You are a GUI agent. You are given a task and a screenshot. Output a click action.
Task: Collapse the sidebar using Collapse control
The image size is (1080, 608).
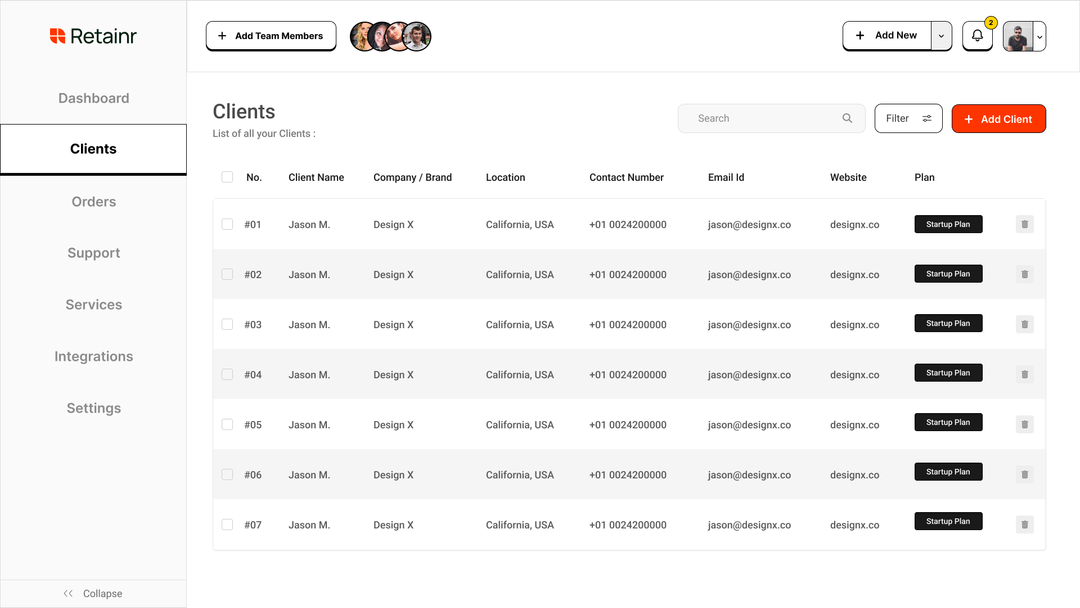93,593
